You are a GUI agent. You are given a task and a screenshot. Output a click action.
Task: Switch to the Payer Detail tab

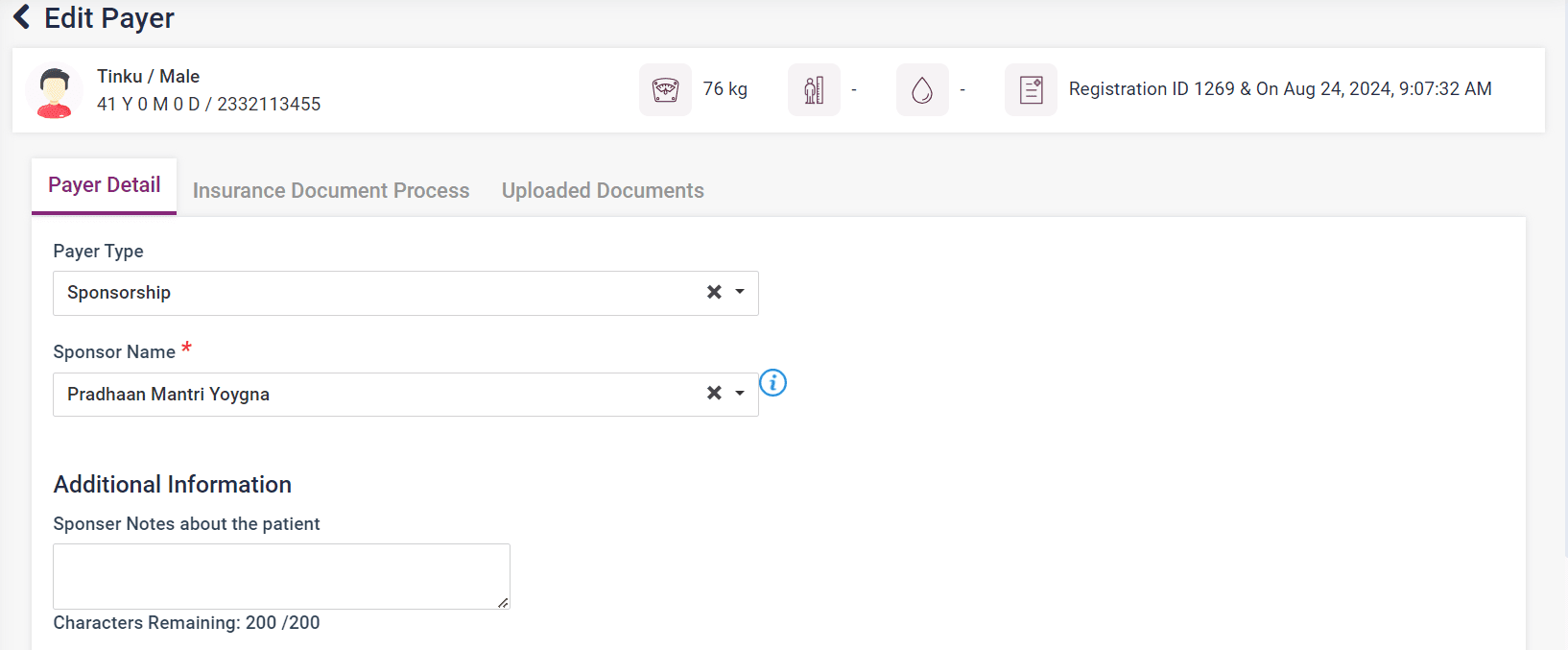point(105,185)
